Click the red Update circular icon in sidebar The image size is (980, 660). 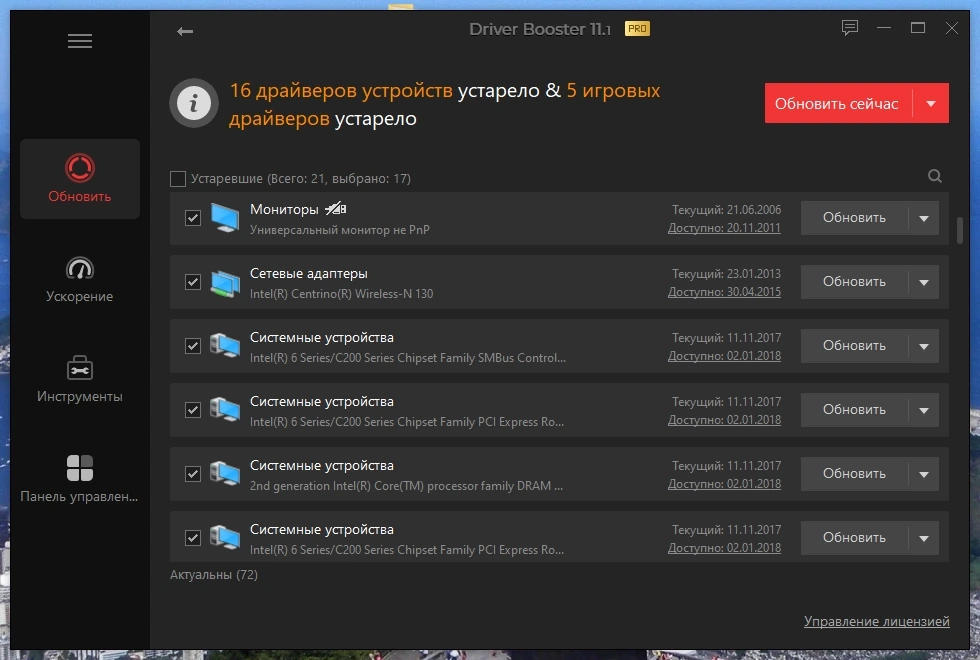(x=80, y=168)
